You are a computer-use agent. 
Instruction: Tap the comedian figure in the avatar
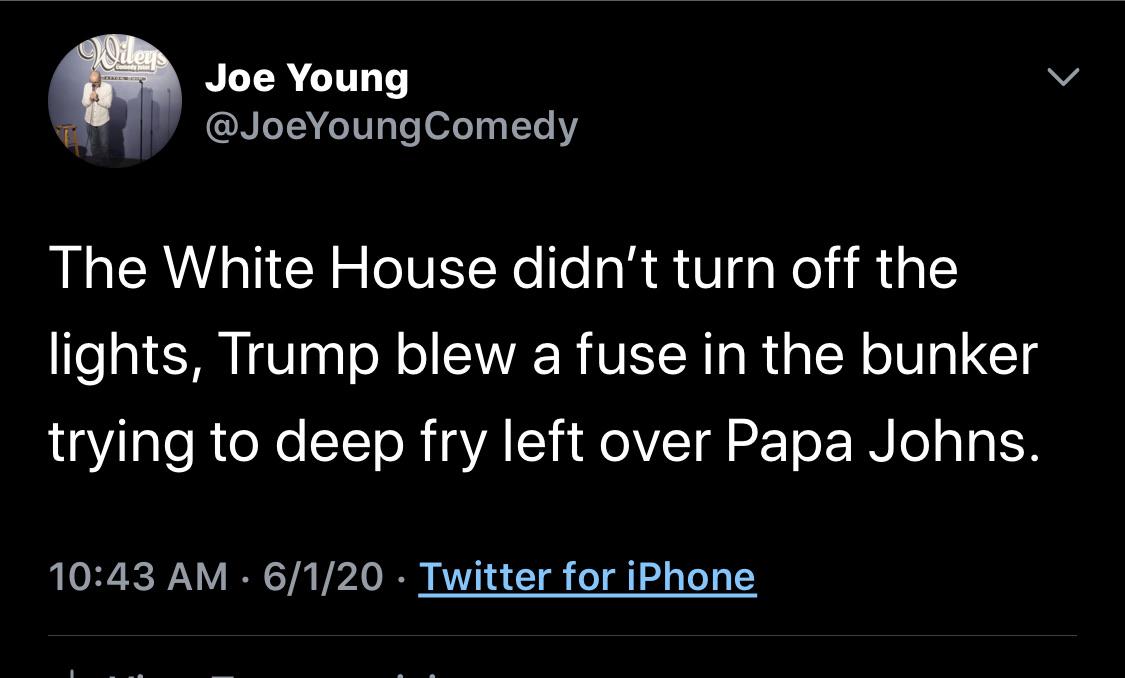pos(98,112)
